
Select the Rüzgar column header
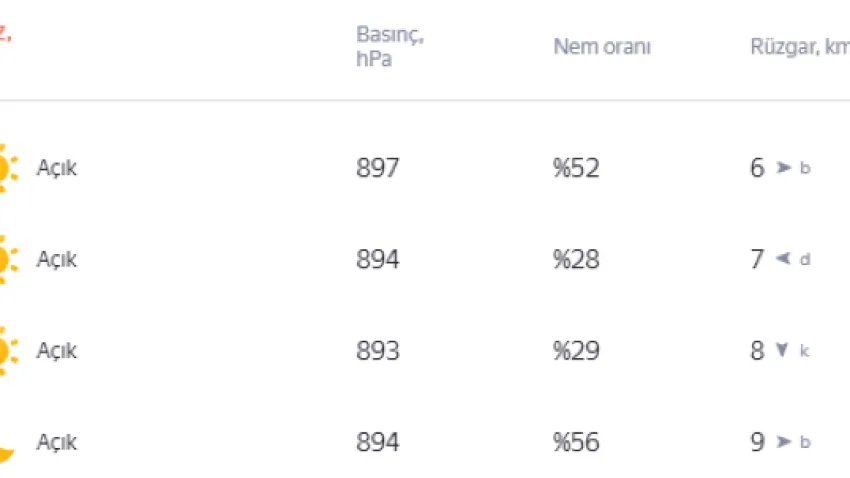point(799,47)
